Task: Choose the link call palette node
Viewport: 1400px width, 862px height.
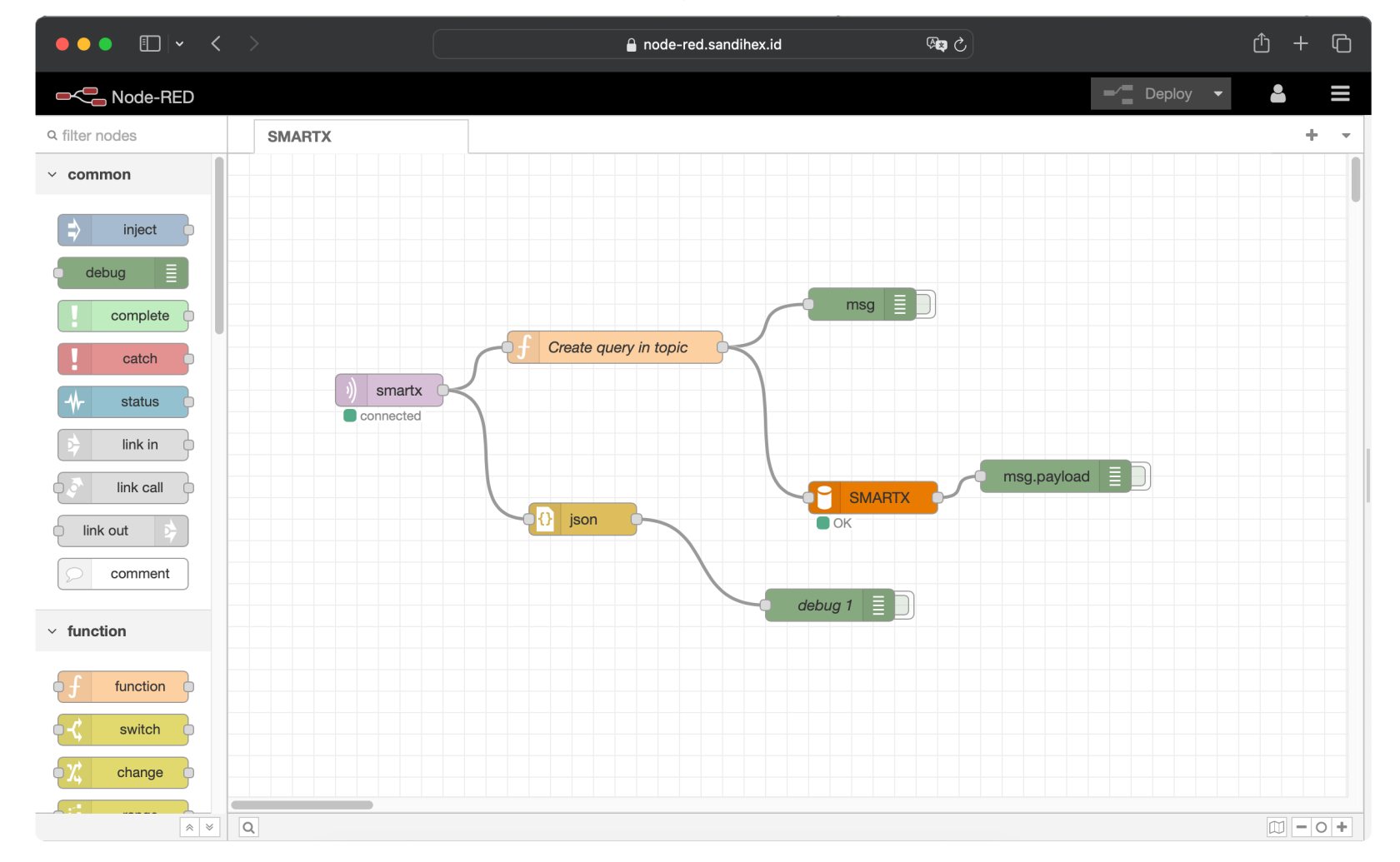Action: [123, 488]
